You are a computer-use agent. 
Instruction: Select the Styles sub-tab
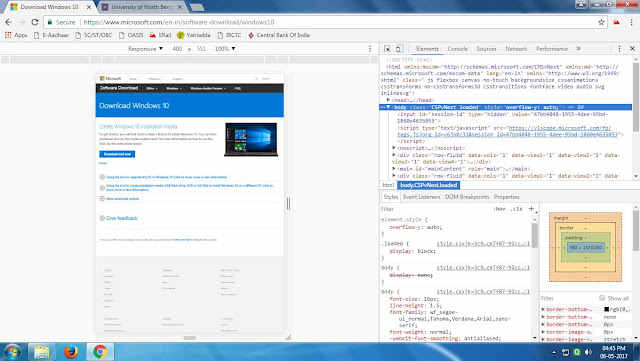(391, 197)
